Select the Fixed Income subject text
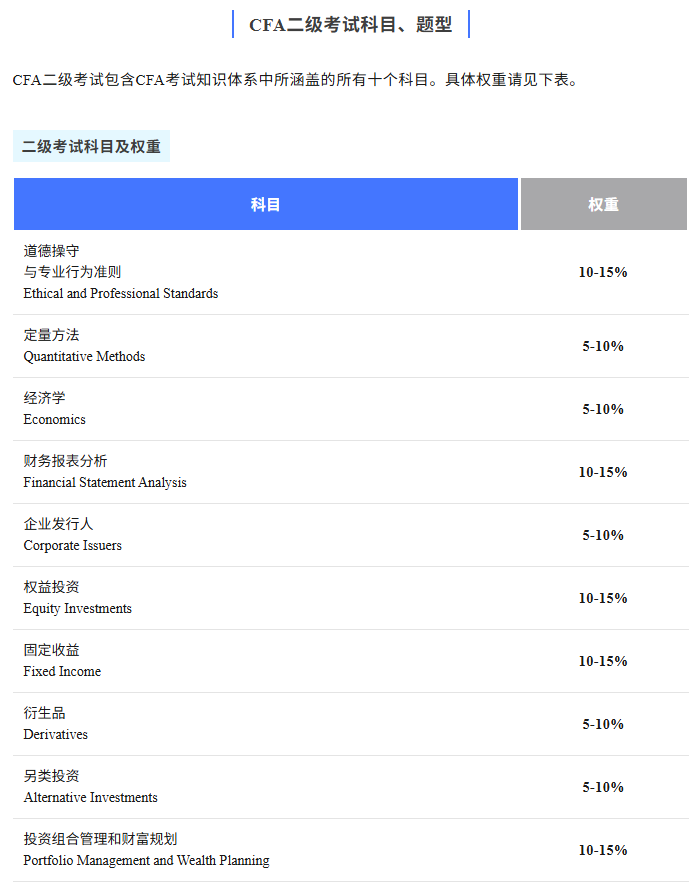This screenshot has width=700, height=890. (62, 671)
